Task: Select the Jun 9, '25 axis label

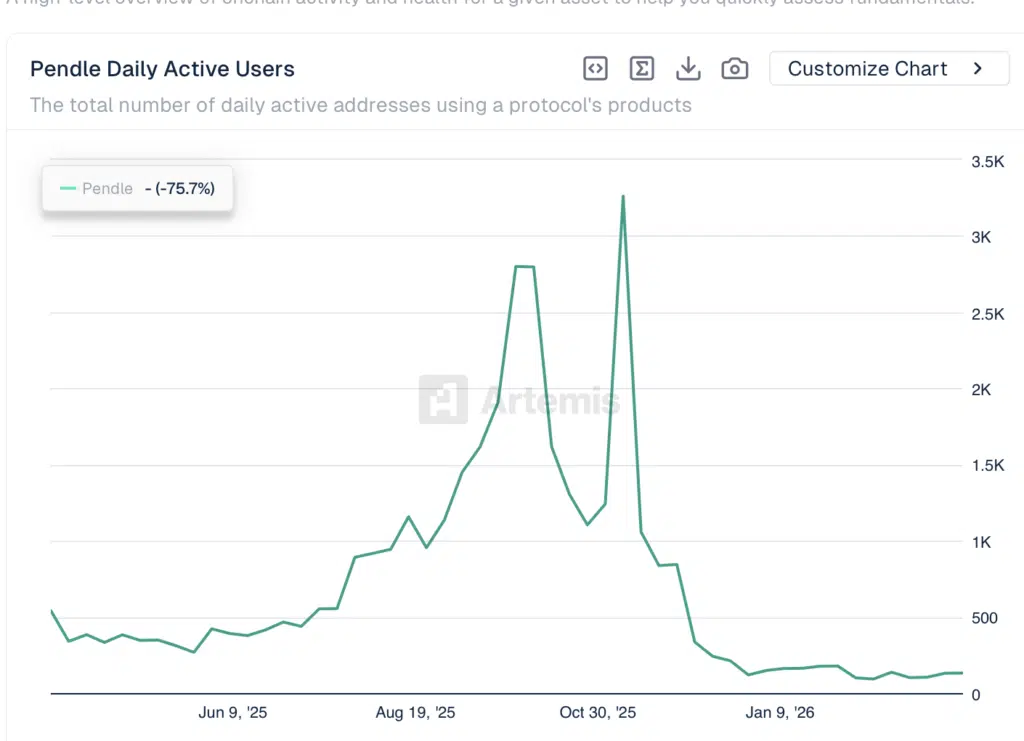Action: 232,712
